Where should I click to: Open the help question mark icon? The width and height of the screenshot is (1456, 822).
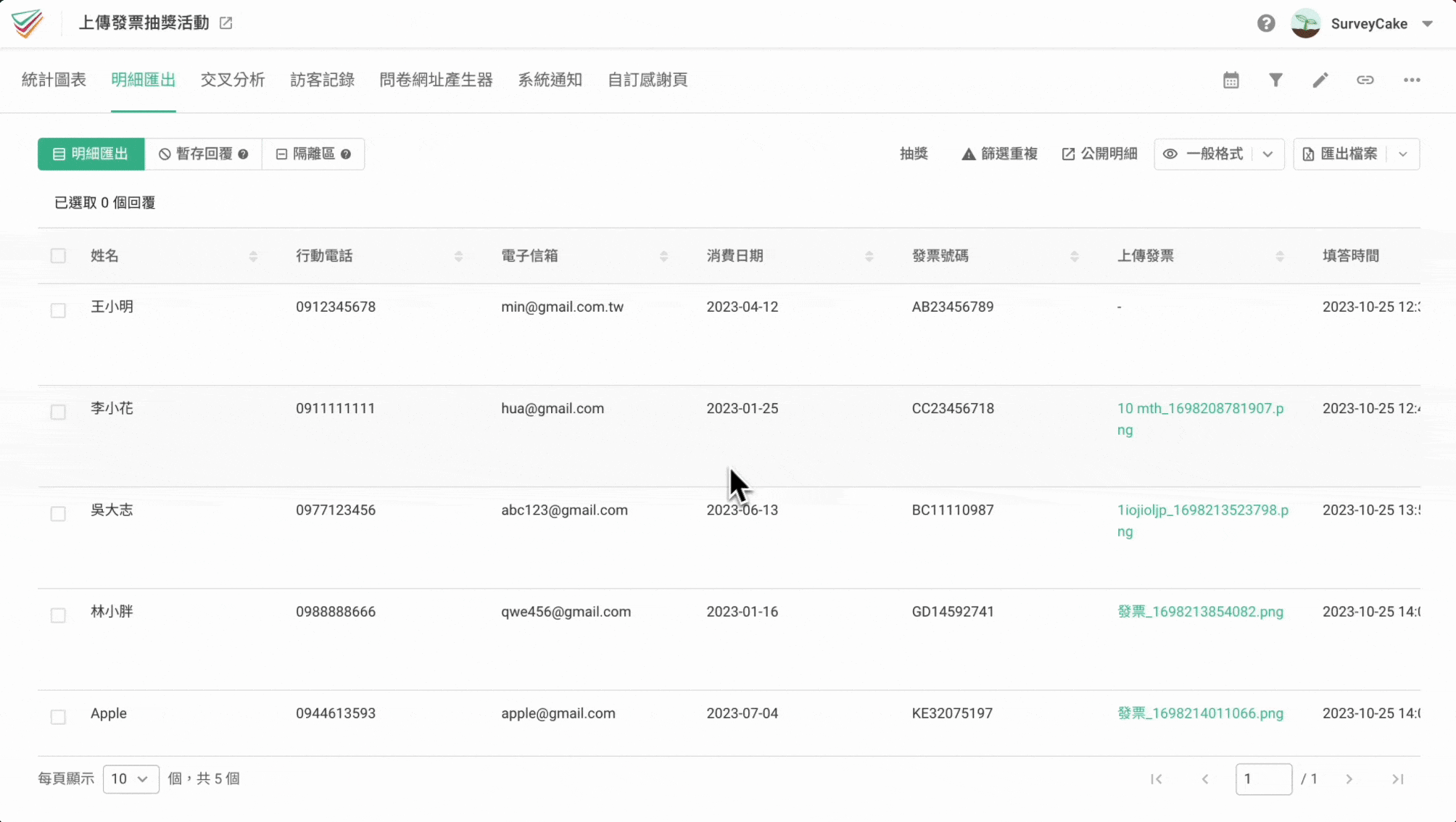[x=1266, y=23]
